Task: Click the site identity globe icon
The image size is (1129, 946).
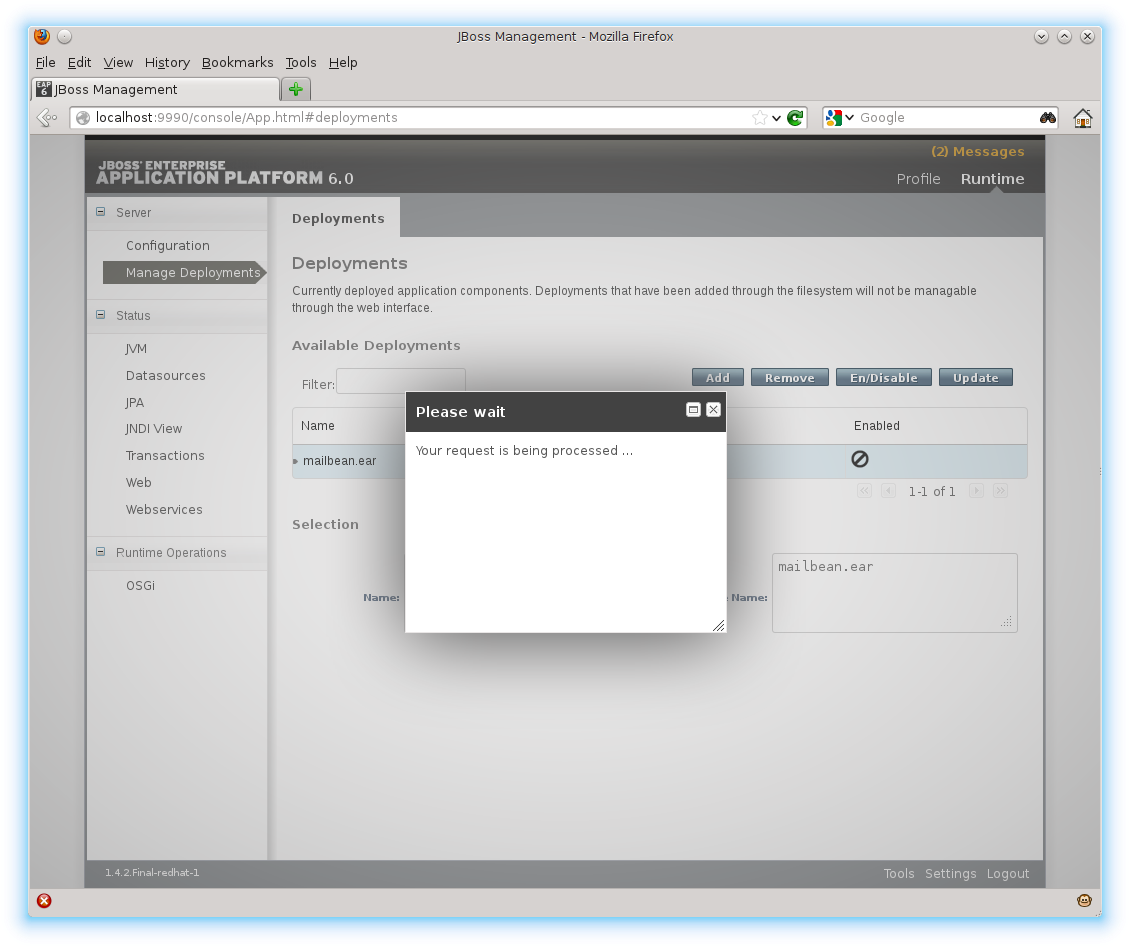Action: click(84, 117)
